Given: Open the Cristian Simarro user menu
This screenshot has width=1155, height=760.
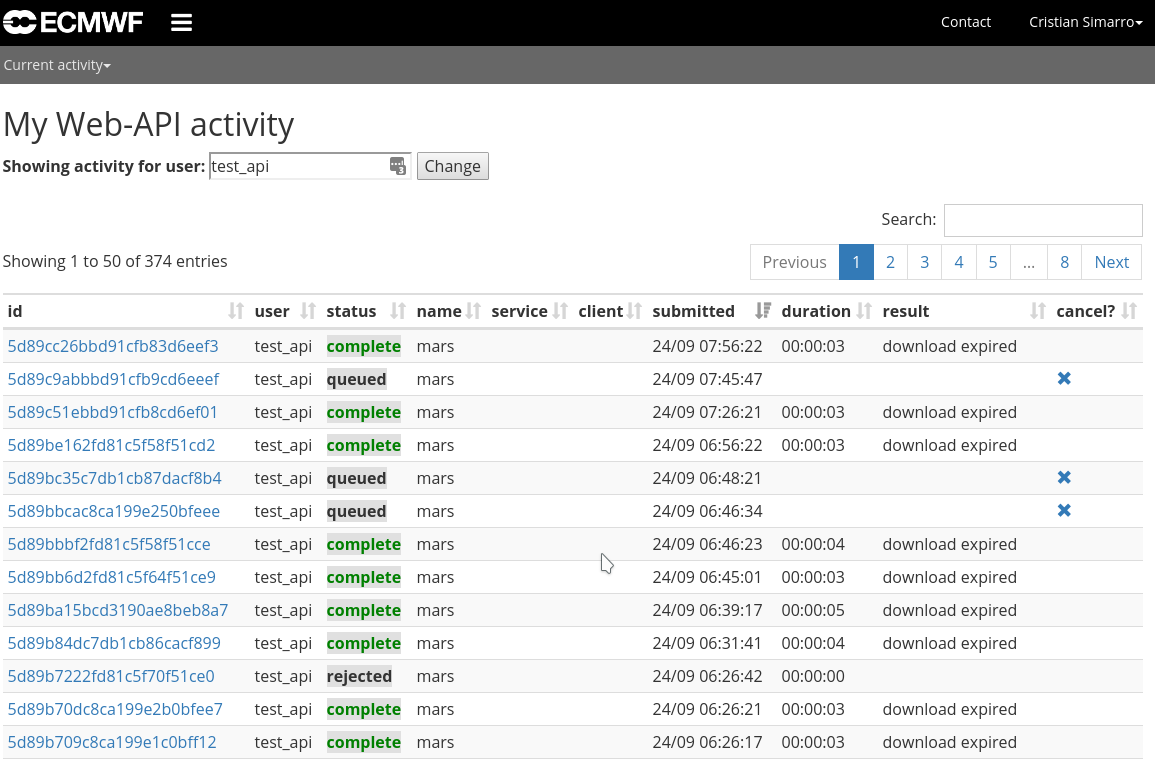Looking at the screenshot, I should coord(1085,22).
